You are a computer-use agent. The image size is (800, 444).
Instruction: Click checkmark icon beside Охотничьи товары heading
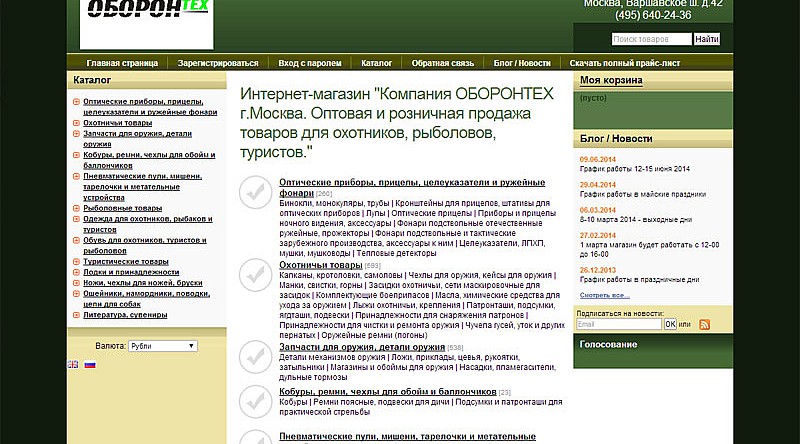(256, 273)
